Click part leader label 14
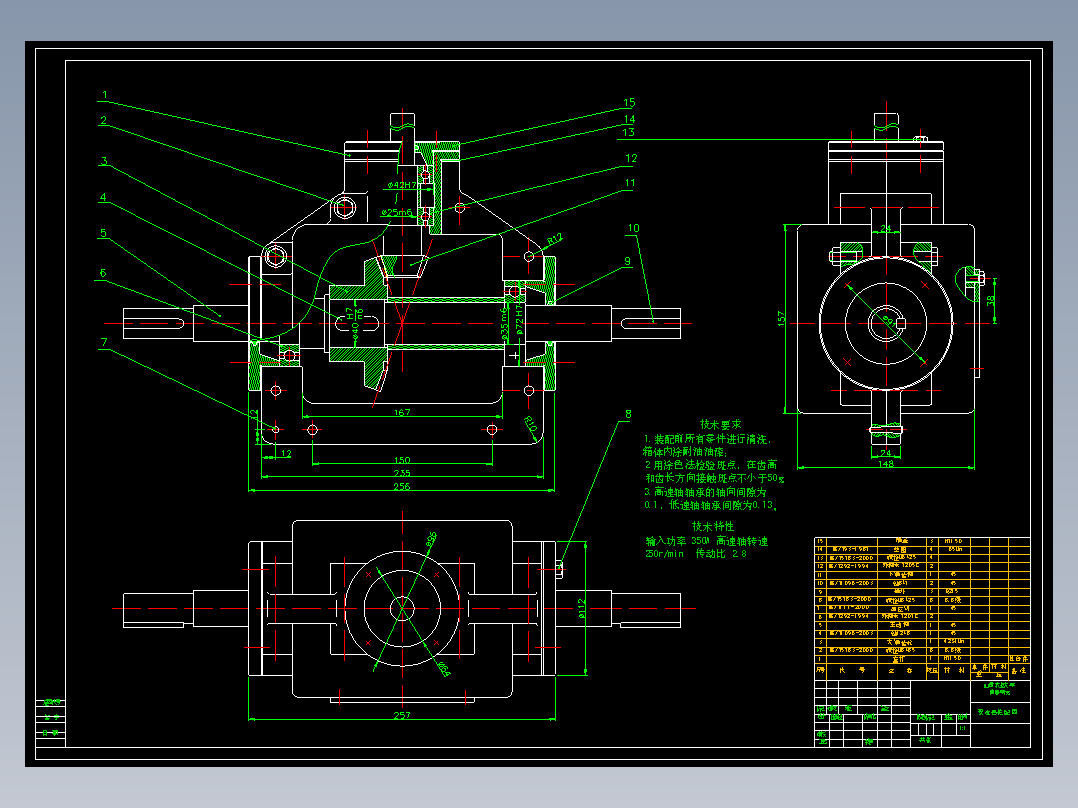Screen dimensions: 1078x808 click(x=629, y=119)
